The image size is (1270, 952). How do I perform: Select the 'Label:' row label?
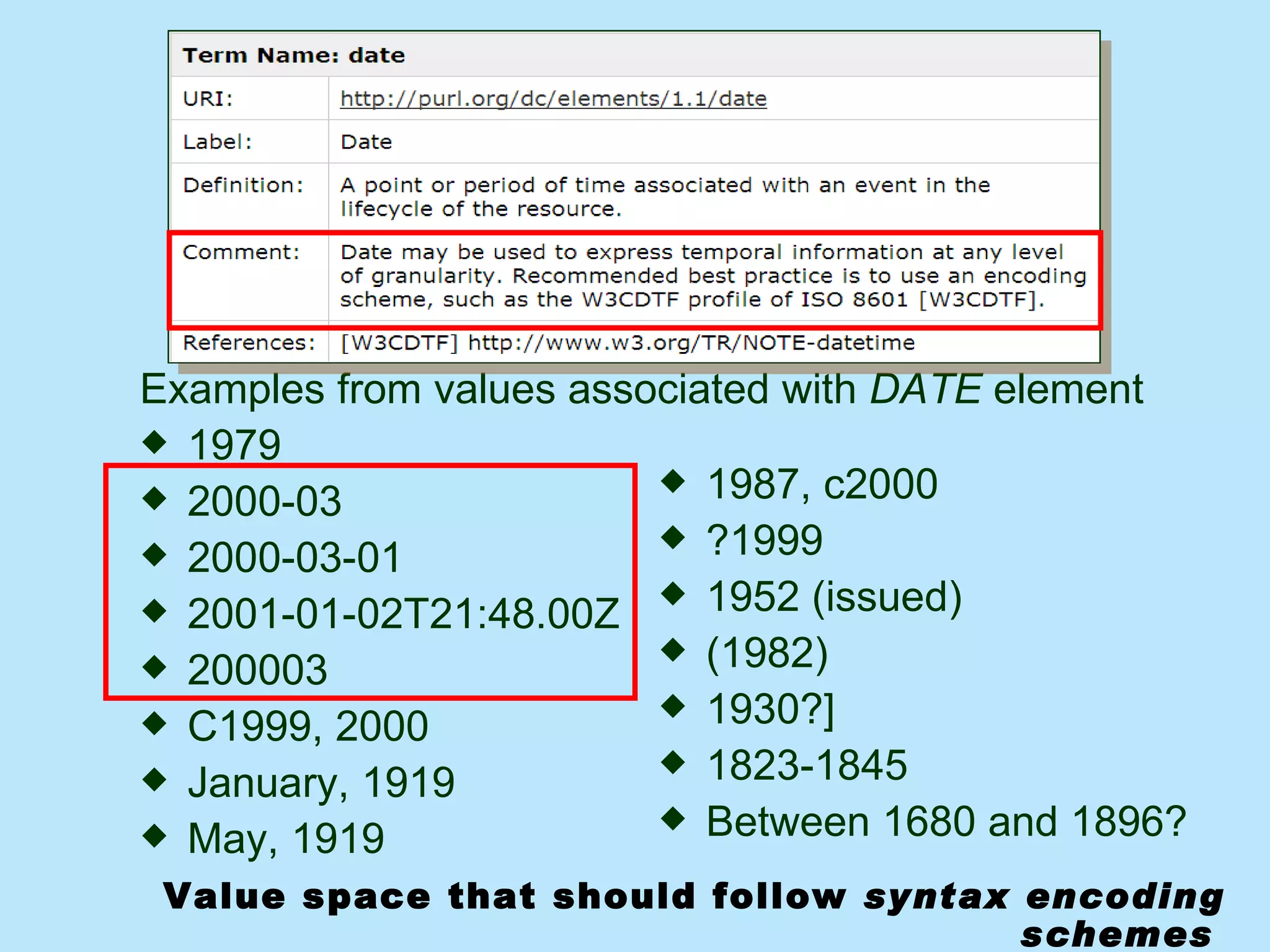click(218, 142)
